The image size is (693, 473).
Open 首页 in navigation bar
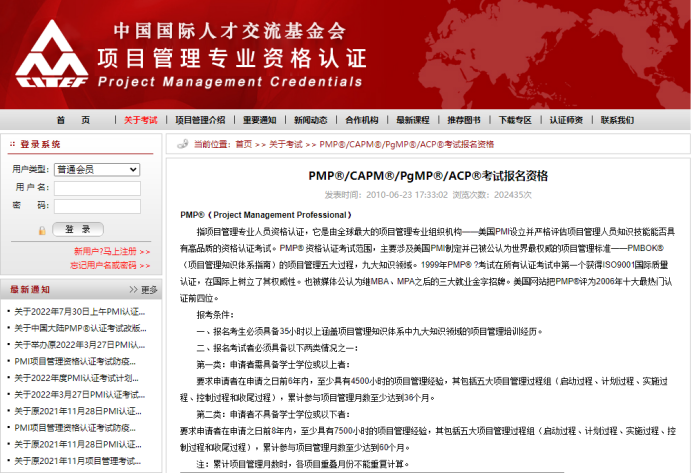(x=73, y=120)
